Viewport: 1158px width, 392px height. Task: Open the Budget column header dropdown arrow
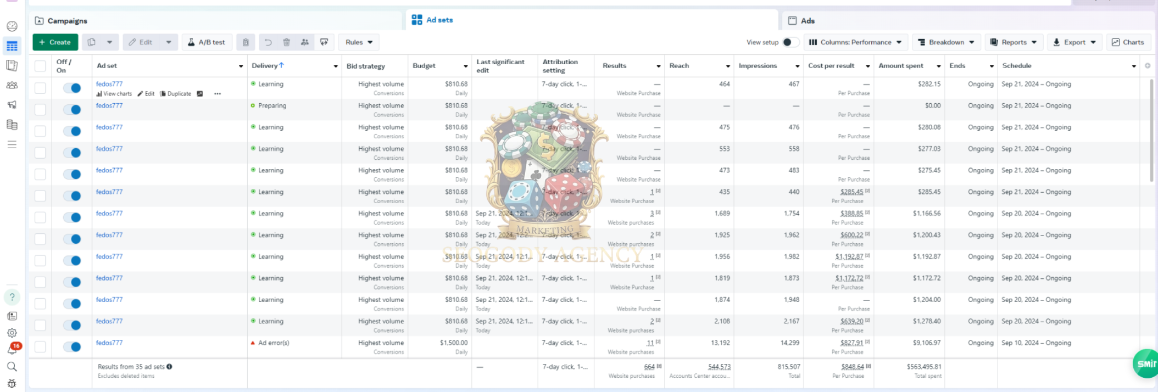click(465, 66)
